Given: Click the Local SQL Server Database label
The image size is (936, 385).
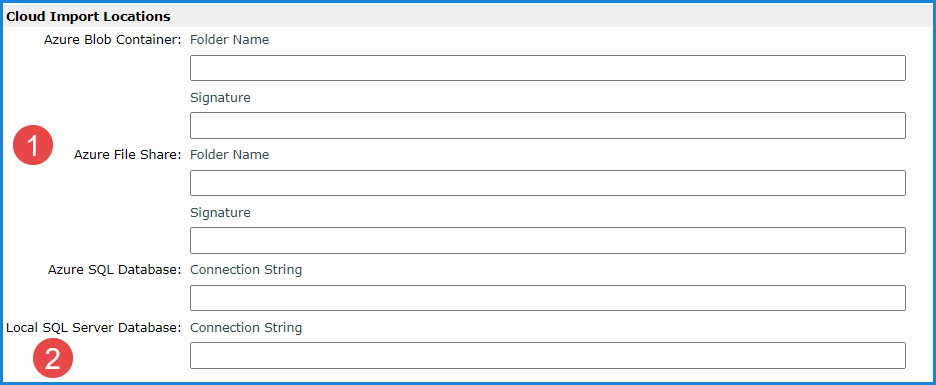Looking at the screenshot, I should tap(94, 328).
